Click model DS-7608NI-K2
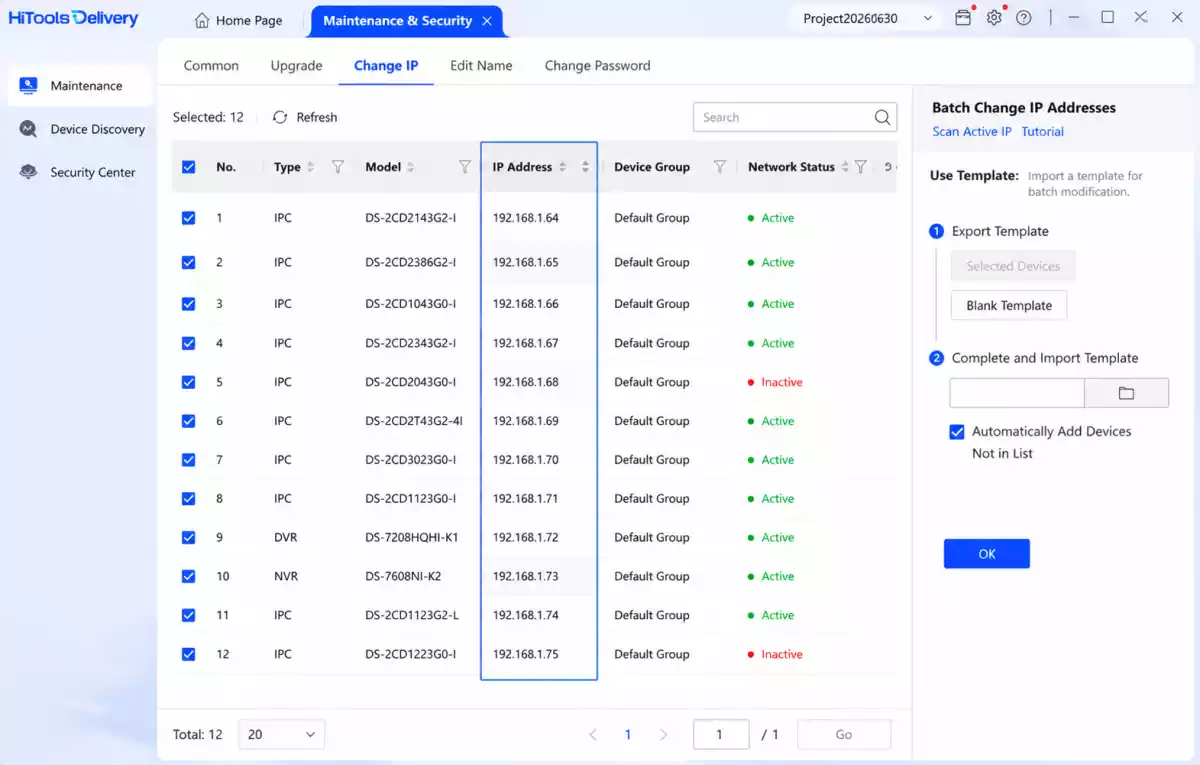Screen dimensions: 1200x765 (403, 576)
